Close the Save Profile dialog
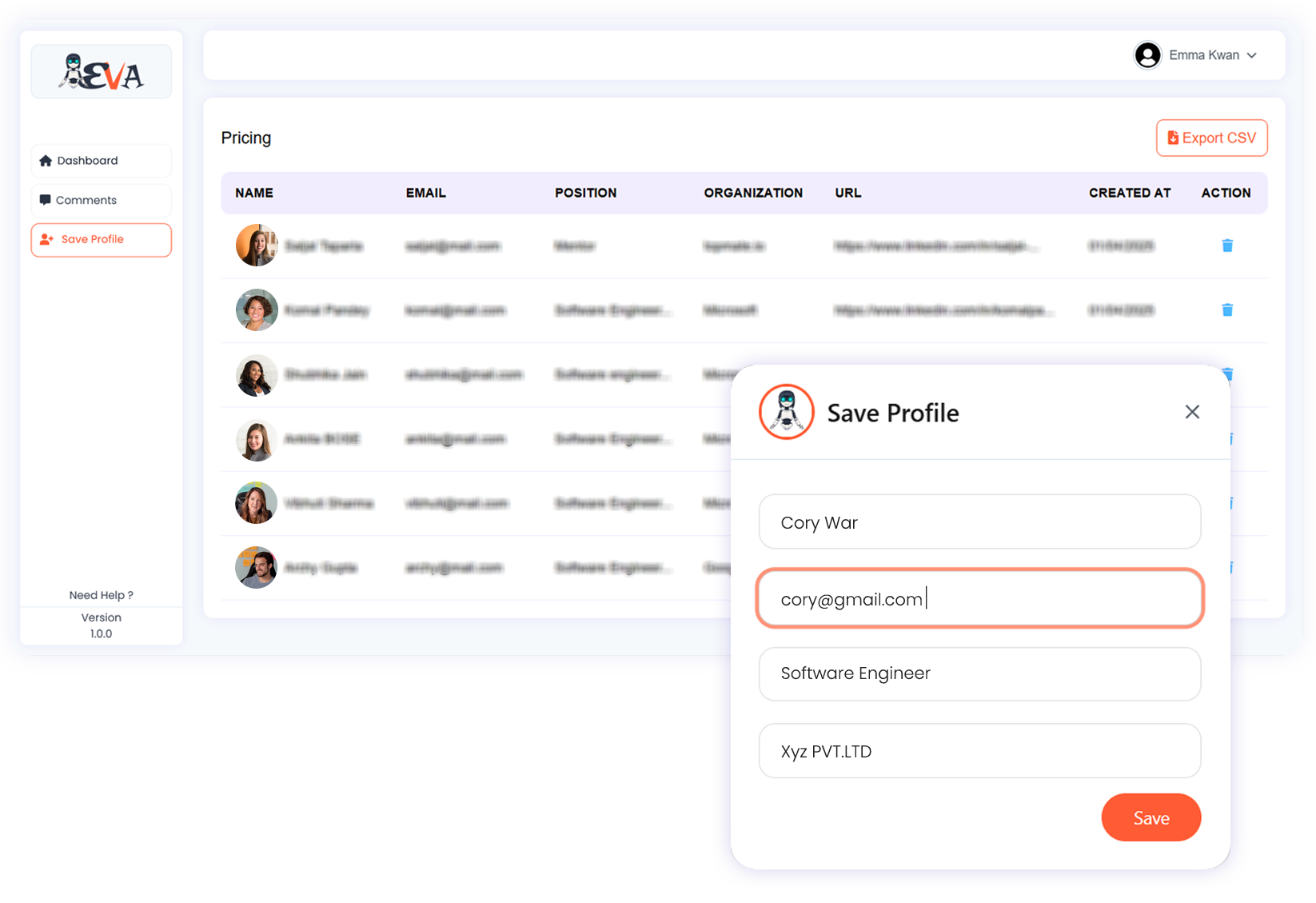The height and width of the screenshot is (903, 1316). coord(1192,412)
